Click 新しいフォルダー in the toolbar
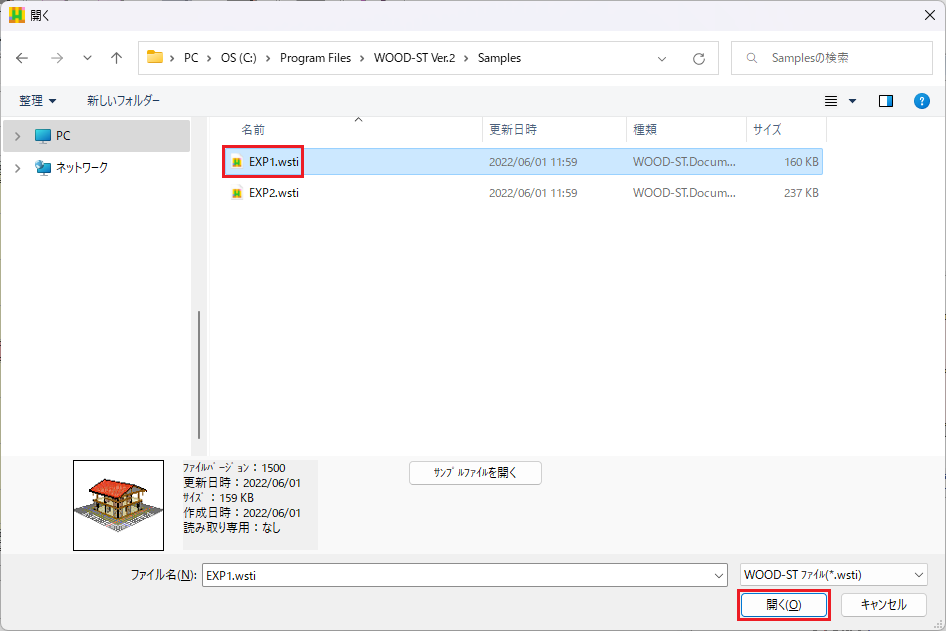 coord(123,101)
